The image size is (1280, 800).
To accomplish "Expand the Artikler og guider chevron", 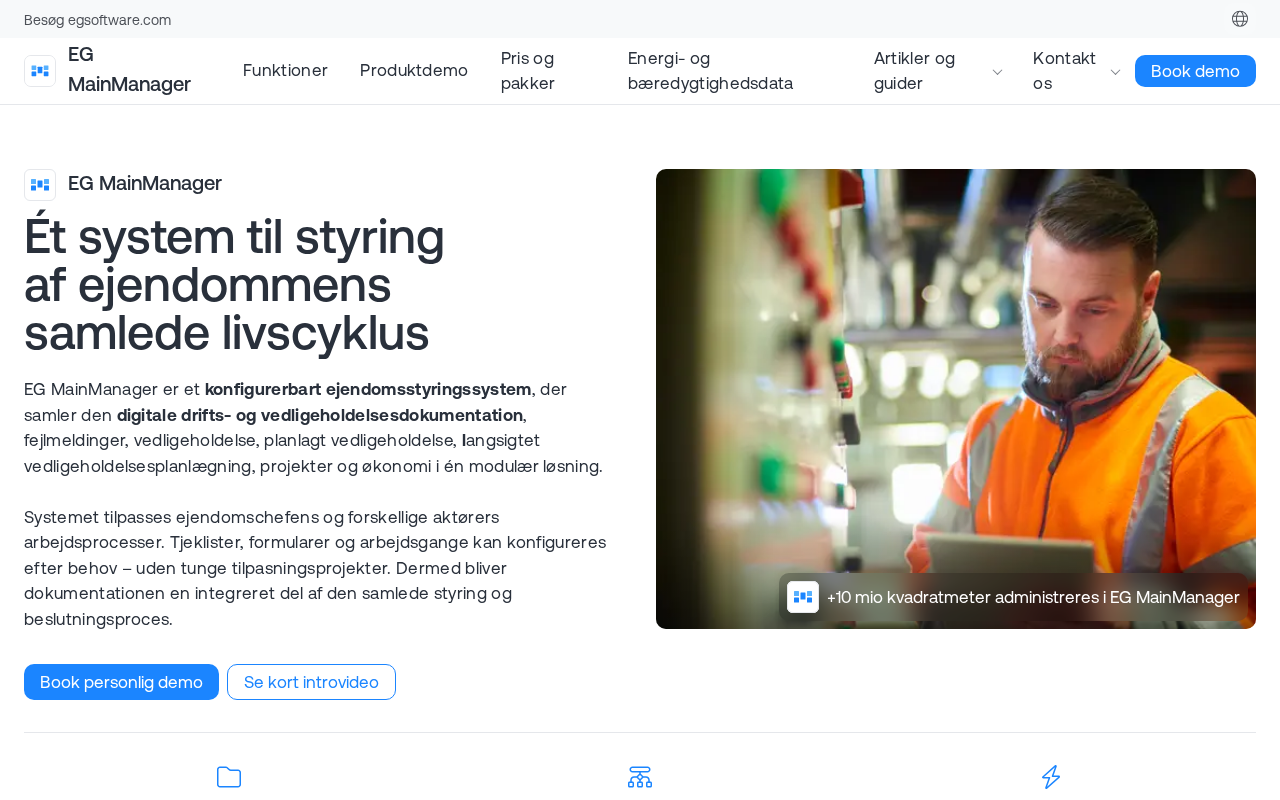I will coord(997,71).
